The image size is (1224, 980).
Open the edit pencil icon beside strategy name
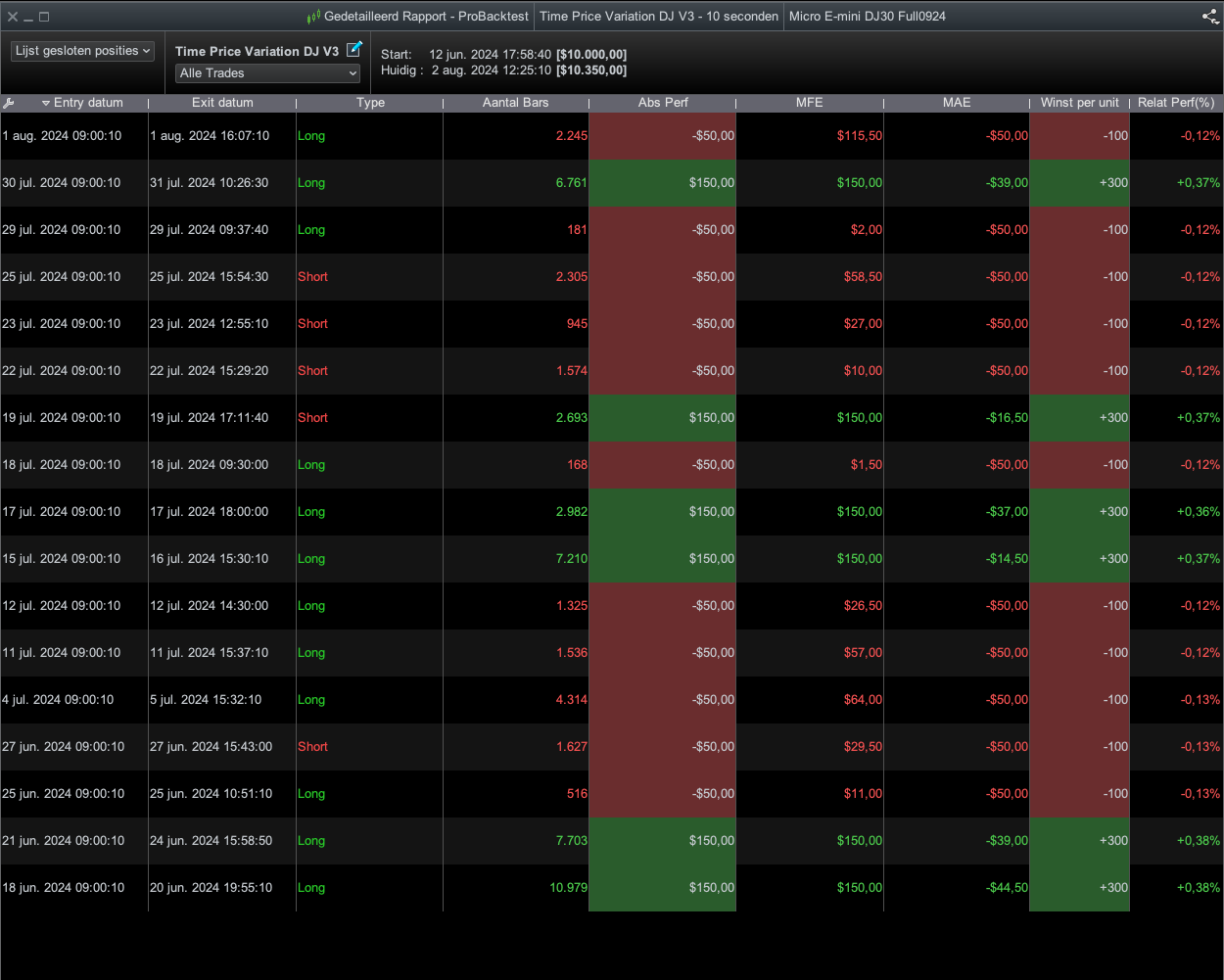tap(354, 49)
